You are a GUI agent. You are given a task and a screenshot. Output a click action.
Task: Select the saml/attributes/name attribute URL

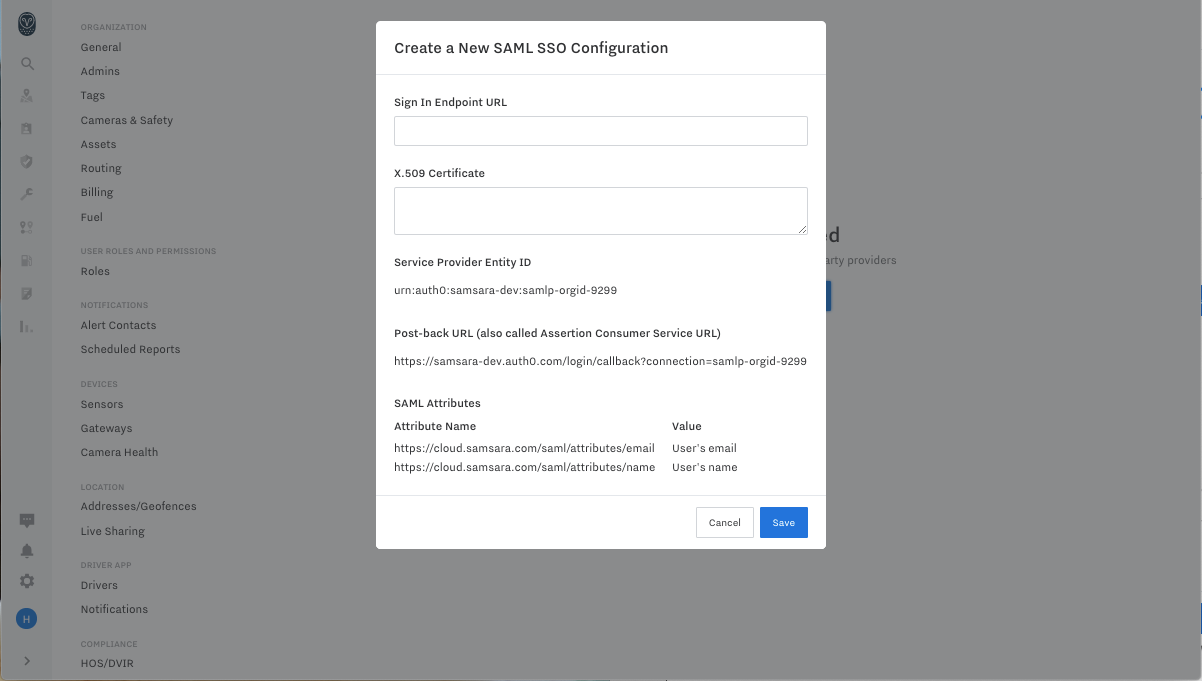[525, 467]
